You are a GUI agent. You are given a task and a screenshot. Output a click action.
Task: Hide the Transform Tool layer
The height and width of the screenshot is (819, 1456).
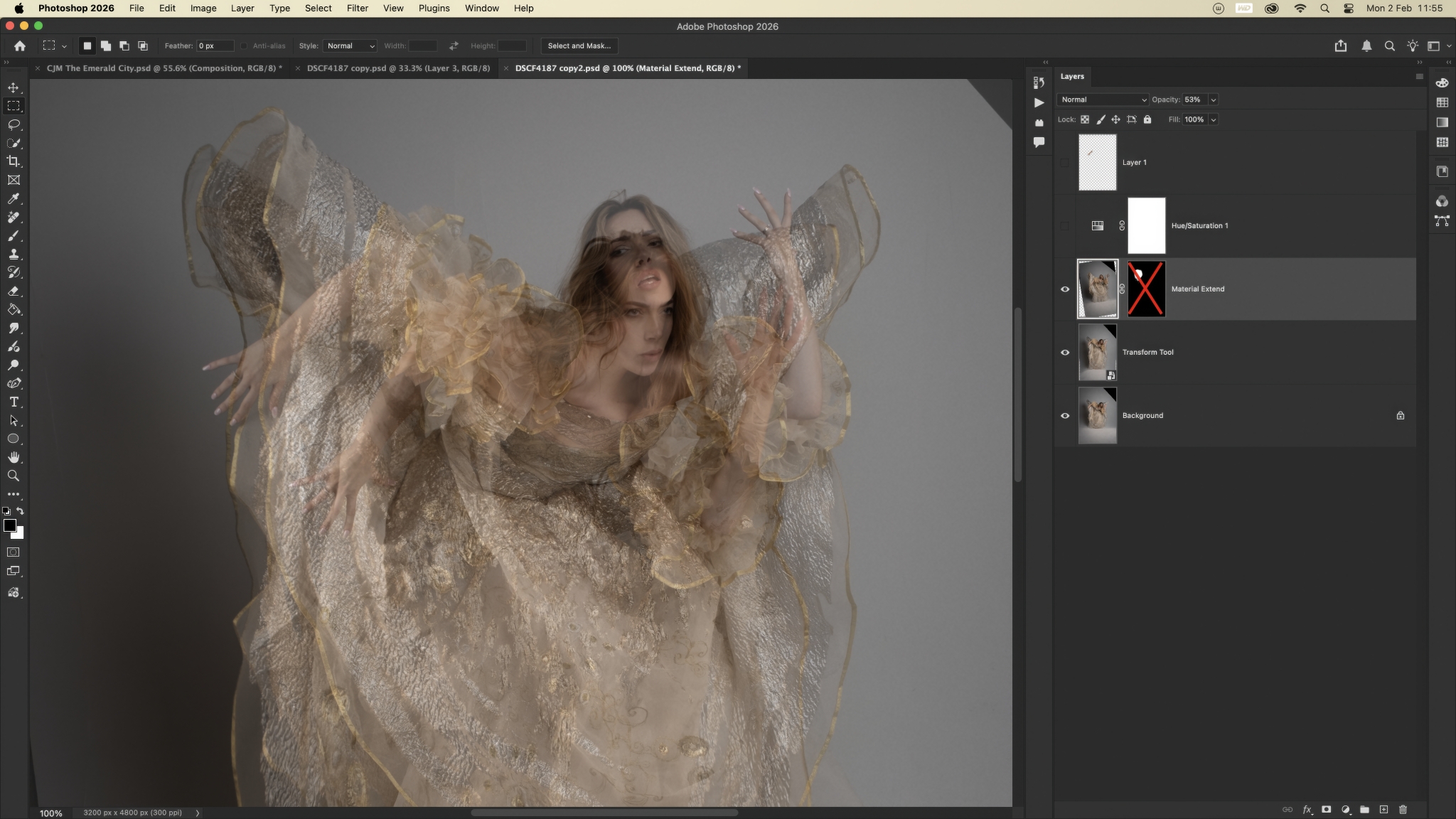click(1065, 353)
